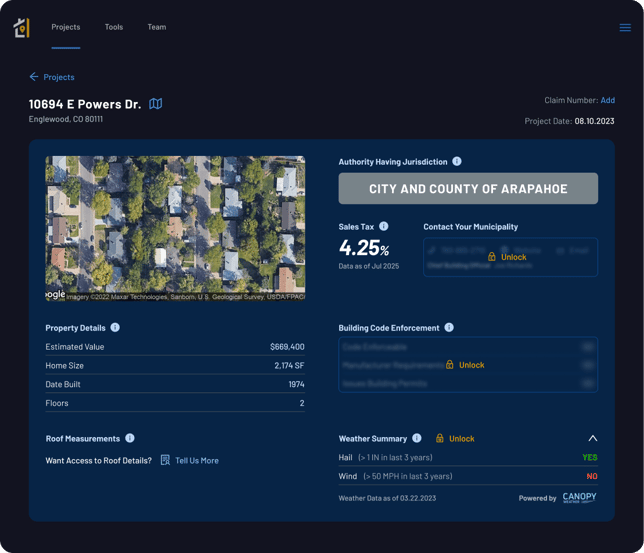Click the form icon next to Tell Us More
Viewport: 644px width, 553px height.
tap(165, 460)
